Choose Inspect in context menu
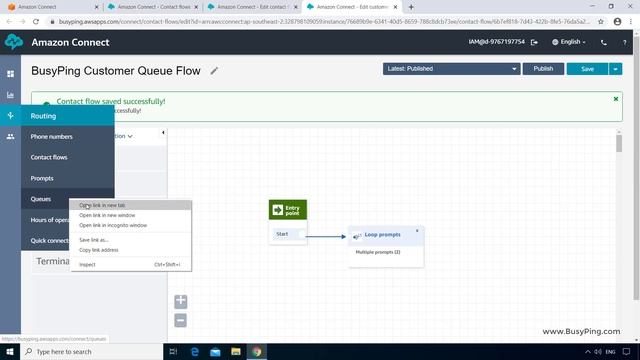 point(131,264)
